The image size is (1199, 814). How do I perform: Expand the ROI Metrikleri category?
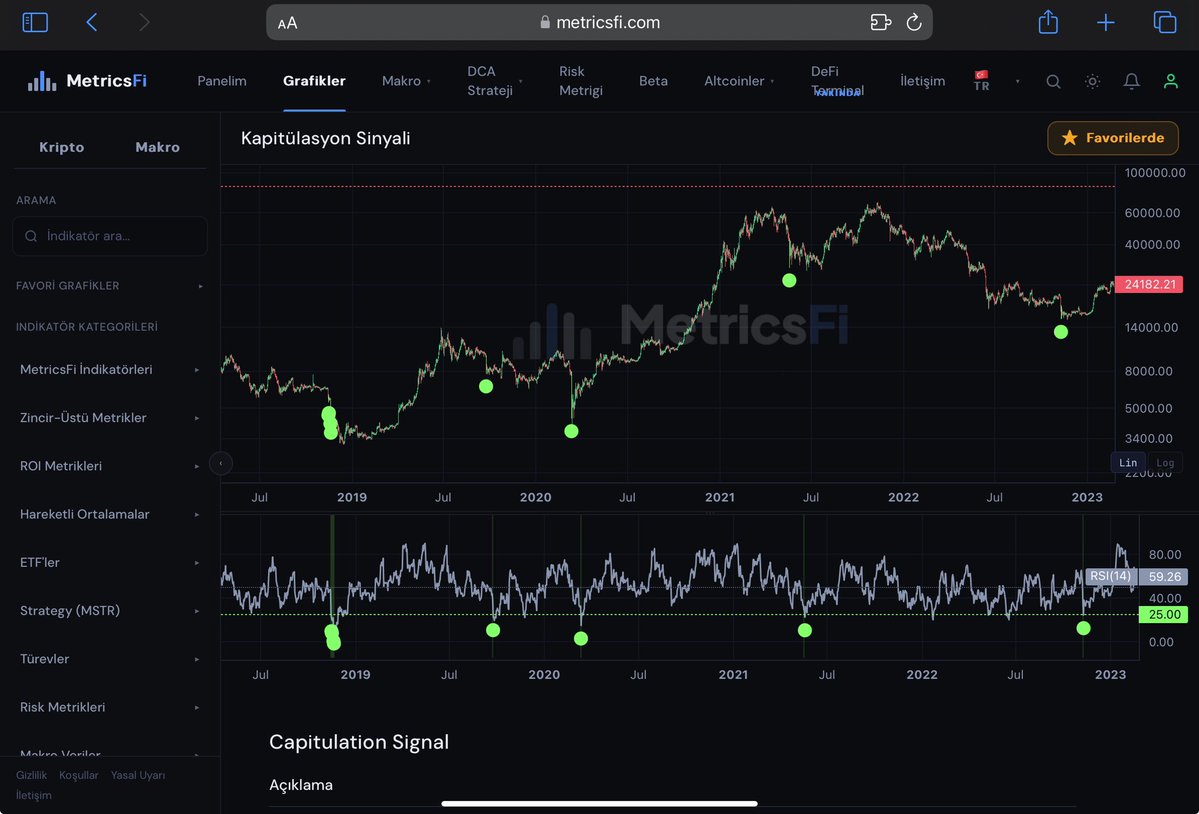109,465
